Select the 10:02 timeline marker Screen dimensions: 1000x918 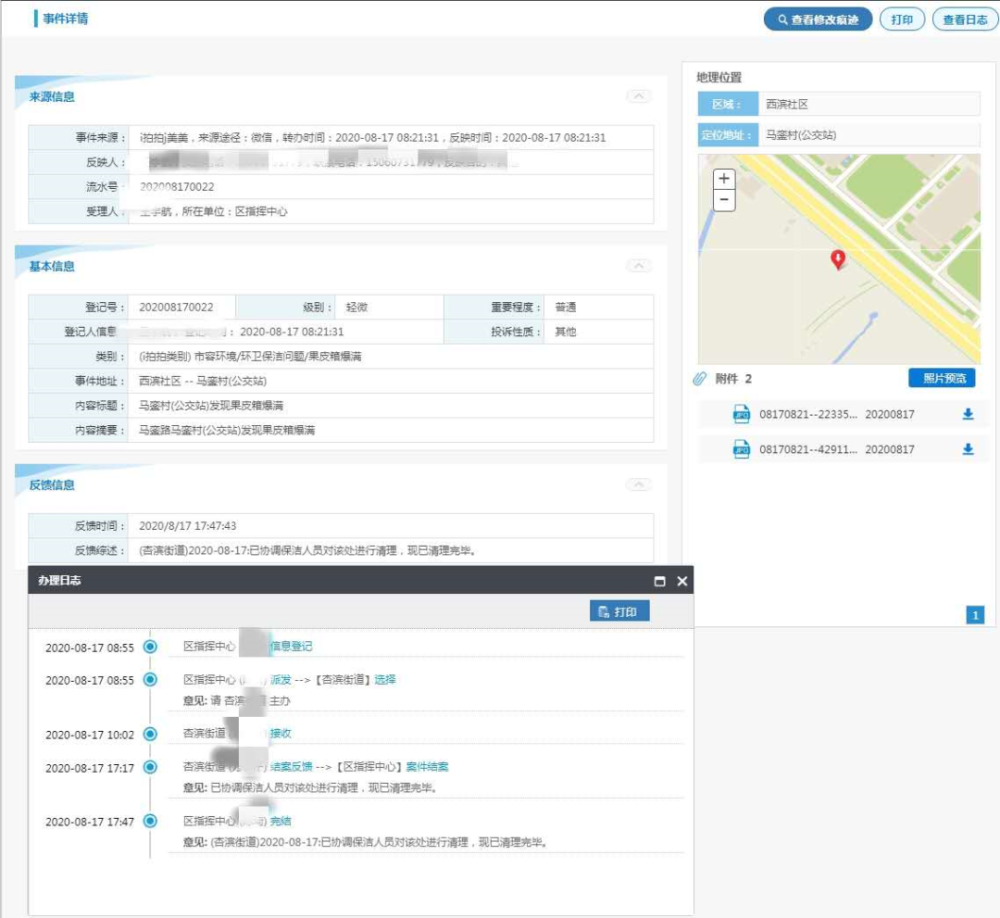coord(150,734)
